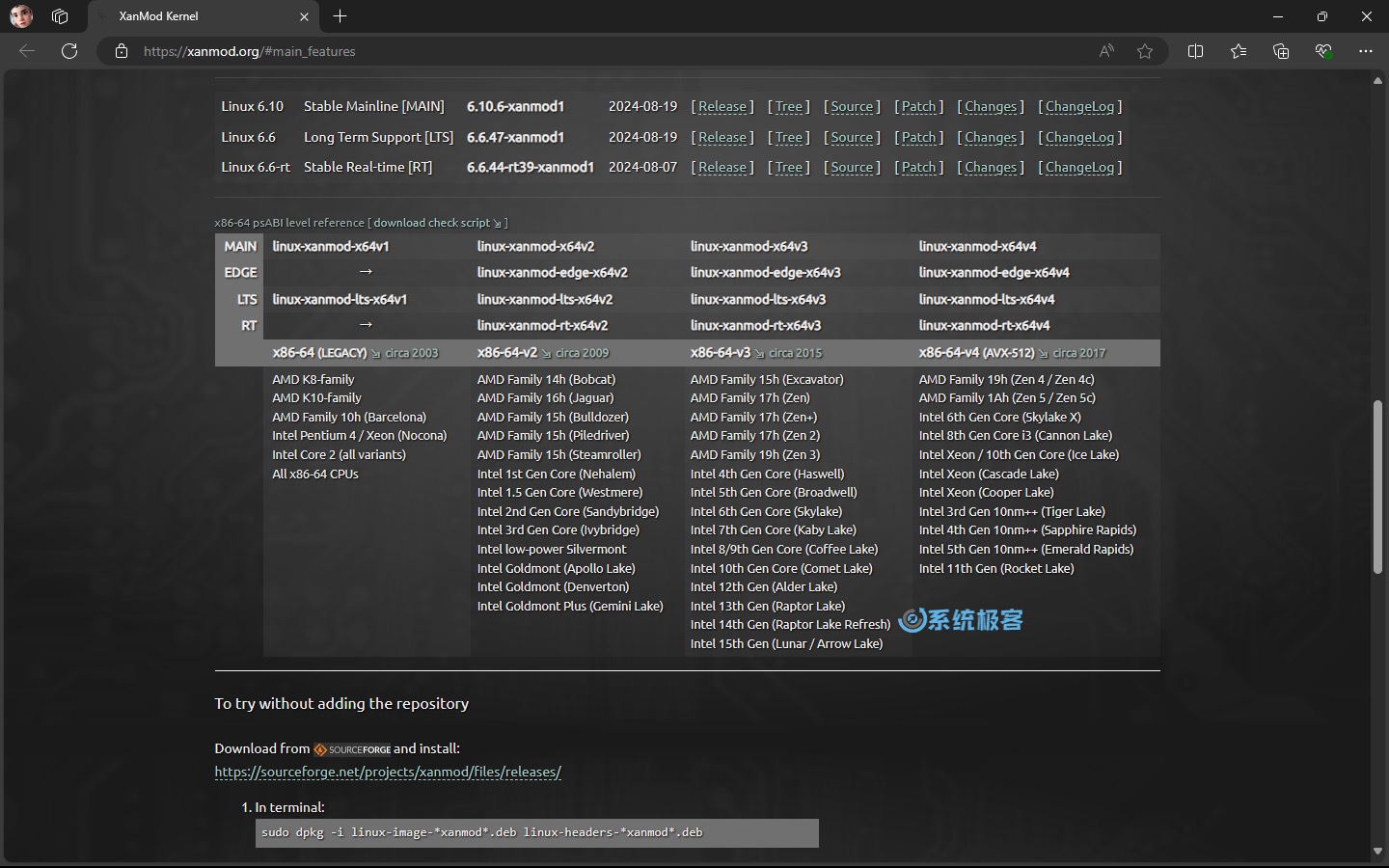The height and width of the screenshot is (868, 1389).
Task: Click the sudo dpkg command code box
Action: [x=537, y=833]
